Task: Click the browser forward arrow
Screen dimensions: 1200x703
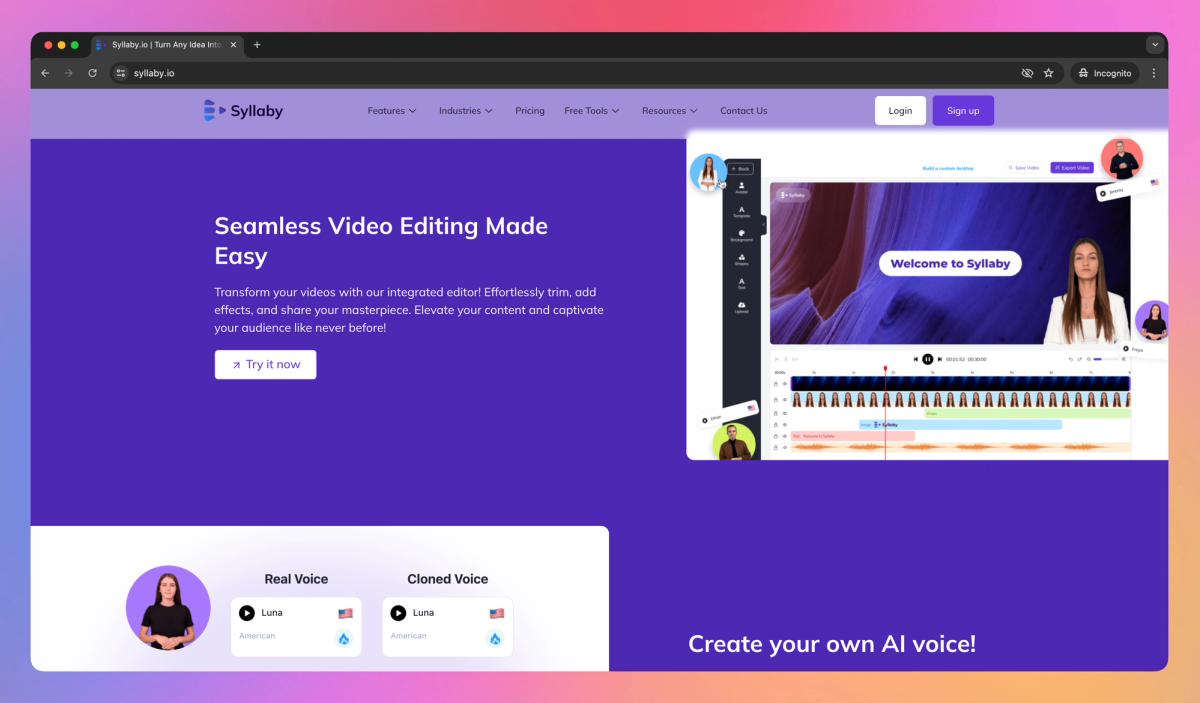Action: click(69, 73)
